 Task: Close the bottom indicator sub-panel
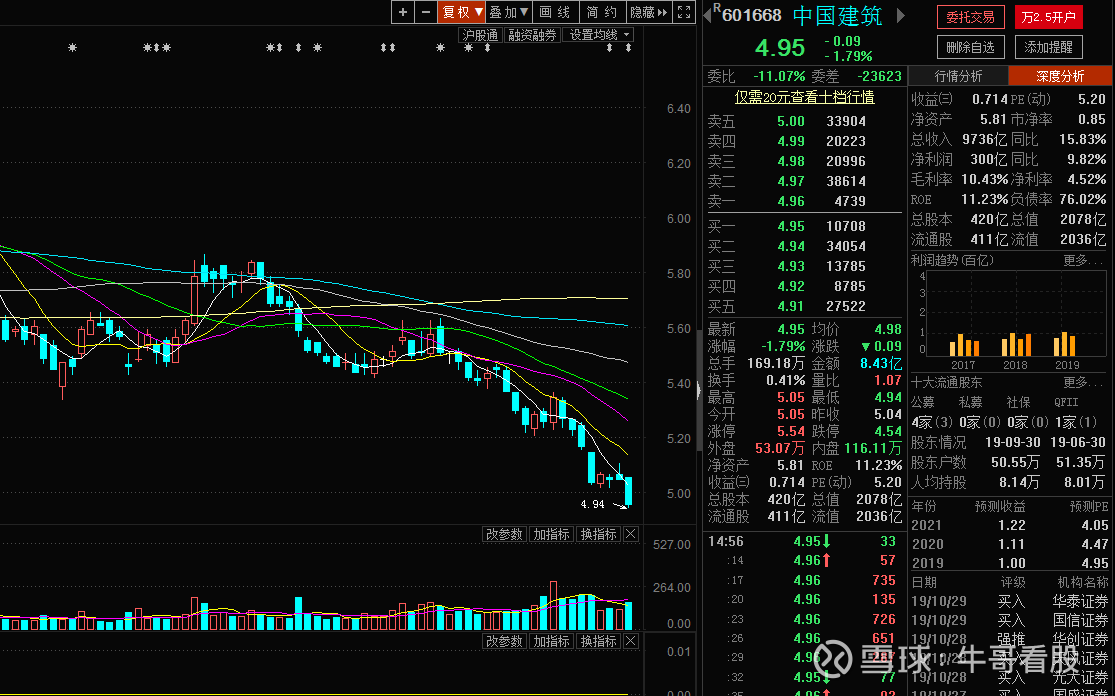click(630, 641)
